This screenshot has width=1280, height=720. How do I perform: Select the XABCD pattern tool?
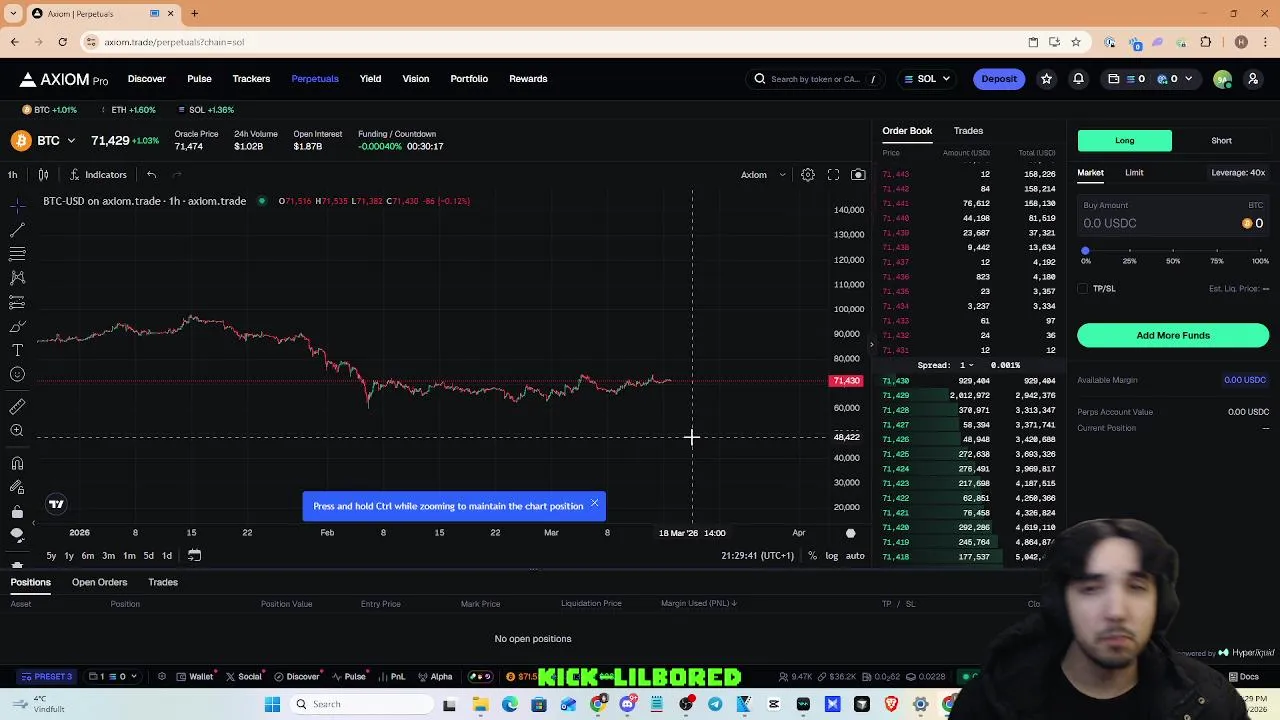coord(17,277)
